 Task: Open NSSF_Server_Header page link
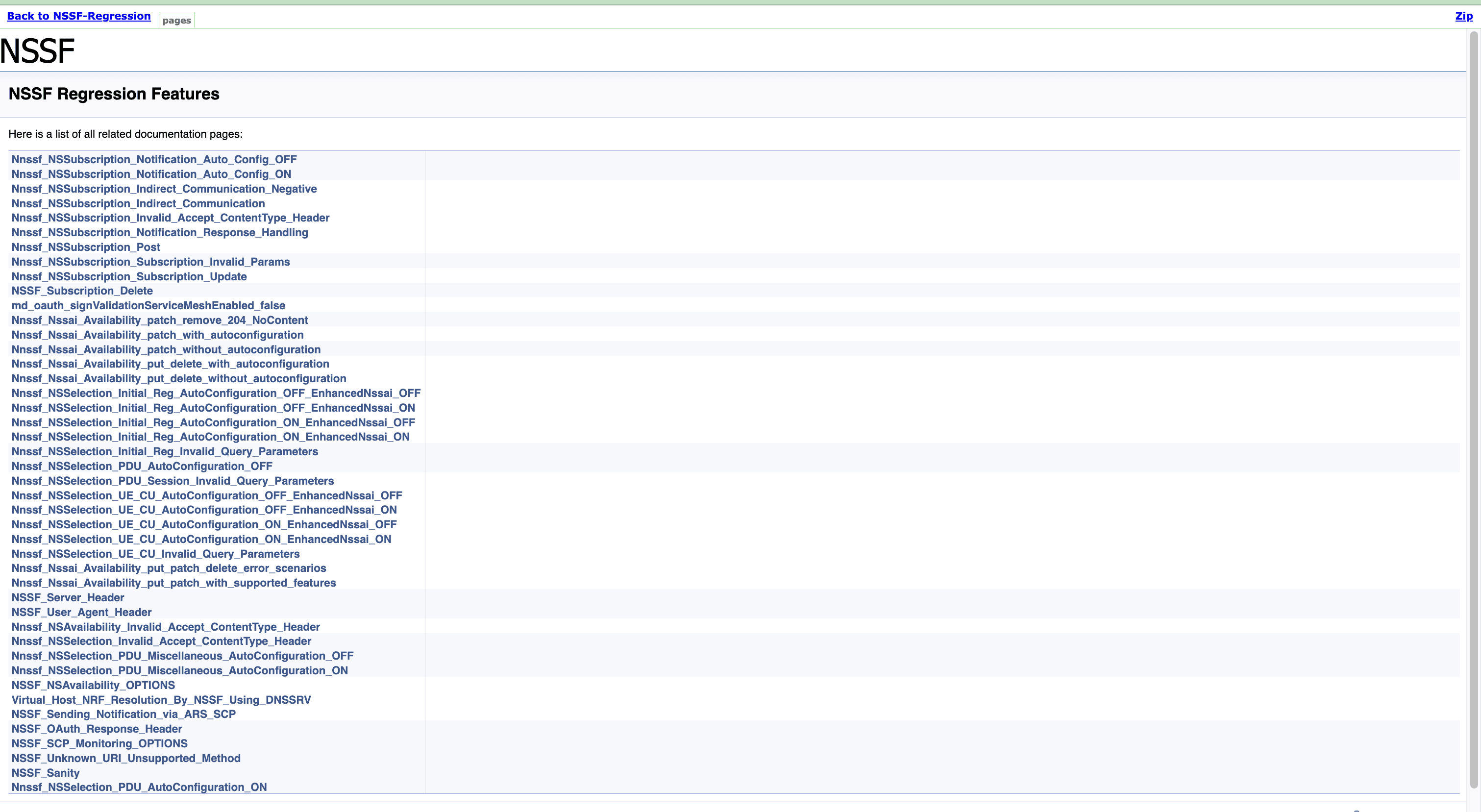pos(68,597)
